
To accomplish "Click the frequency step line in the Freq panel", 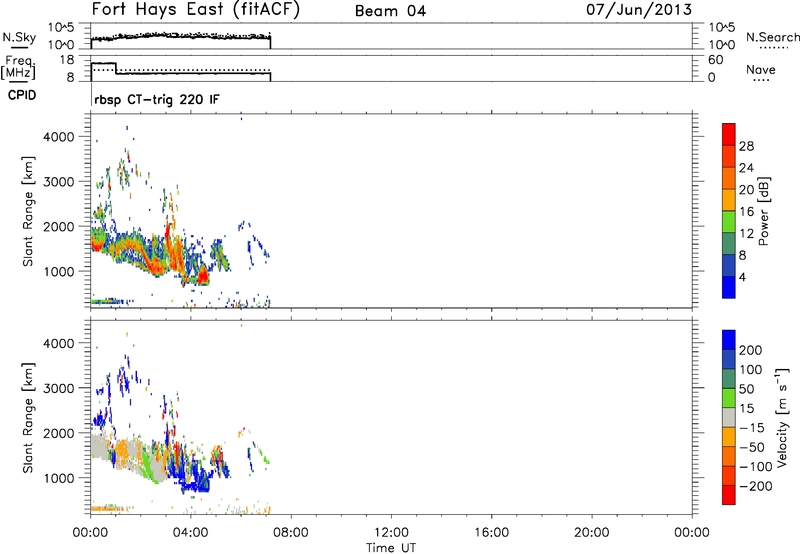I will (x=181, y=73).
